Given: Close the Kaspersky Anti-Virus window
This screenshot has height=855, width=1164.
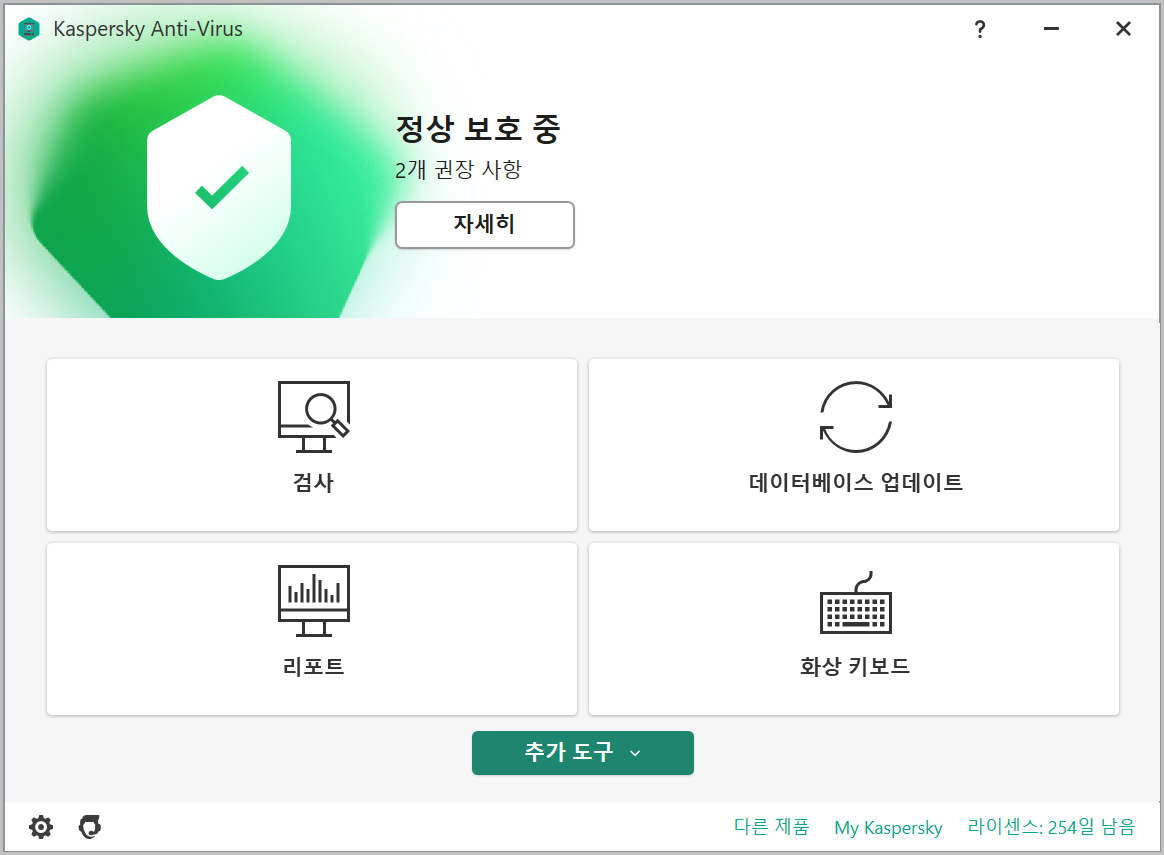Looking at the screenshot, I should (1123, 29).
